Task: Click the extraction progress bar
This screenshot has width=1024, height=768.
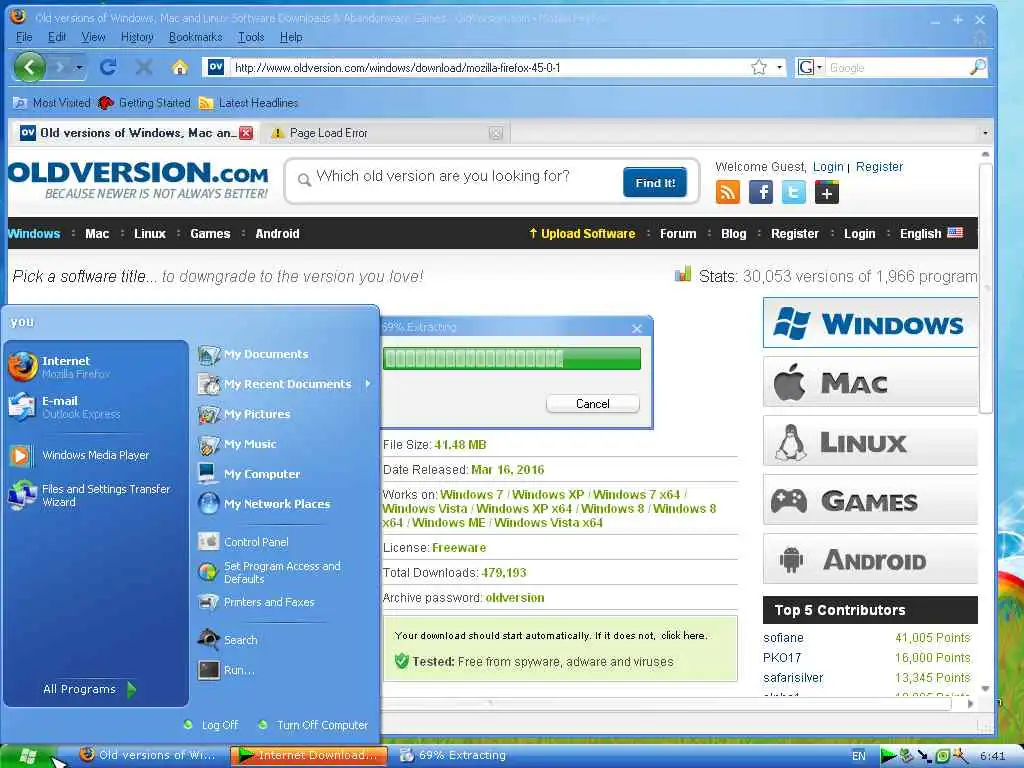Action: pyautogui.click(x=511, y=359)
